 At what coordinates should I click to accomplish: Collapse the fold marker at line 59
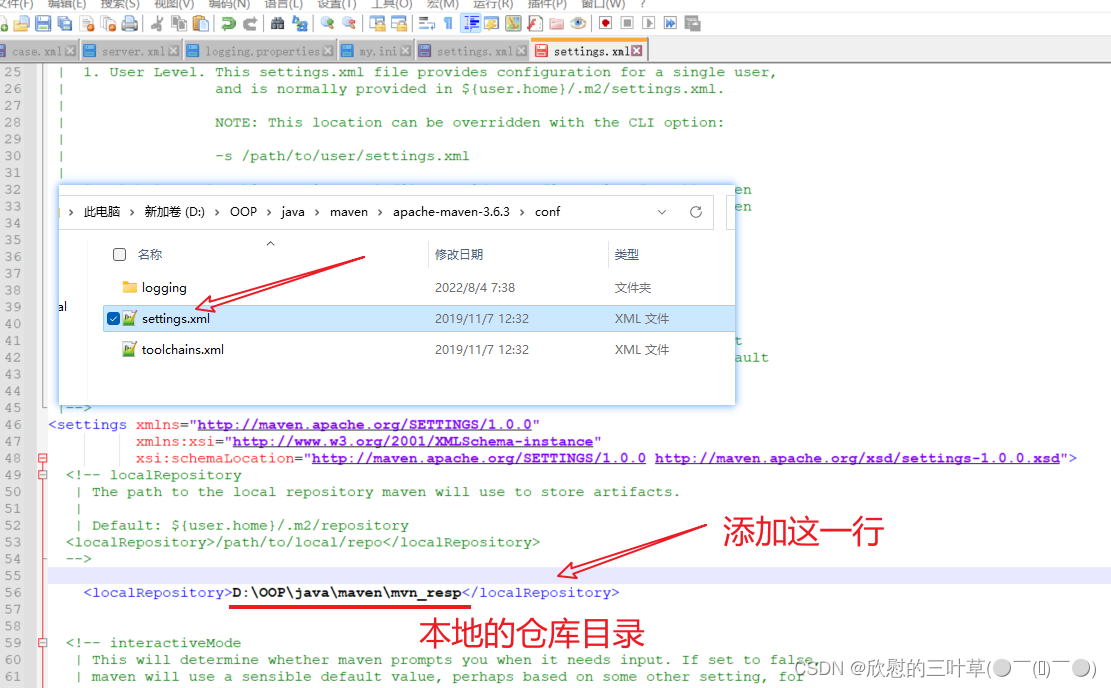click(43, 643)
